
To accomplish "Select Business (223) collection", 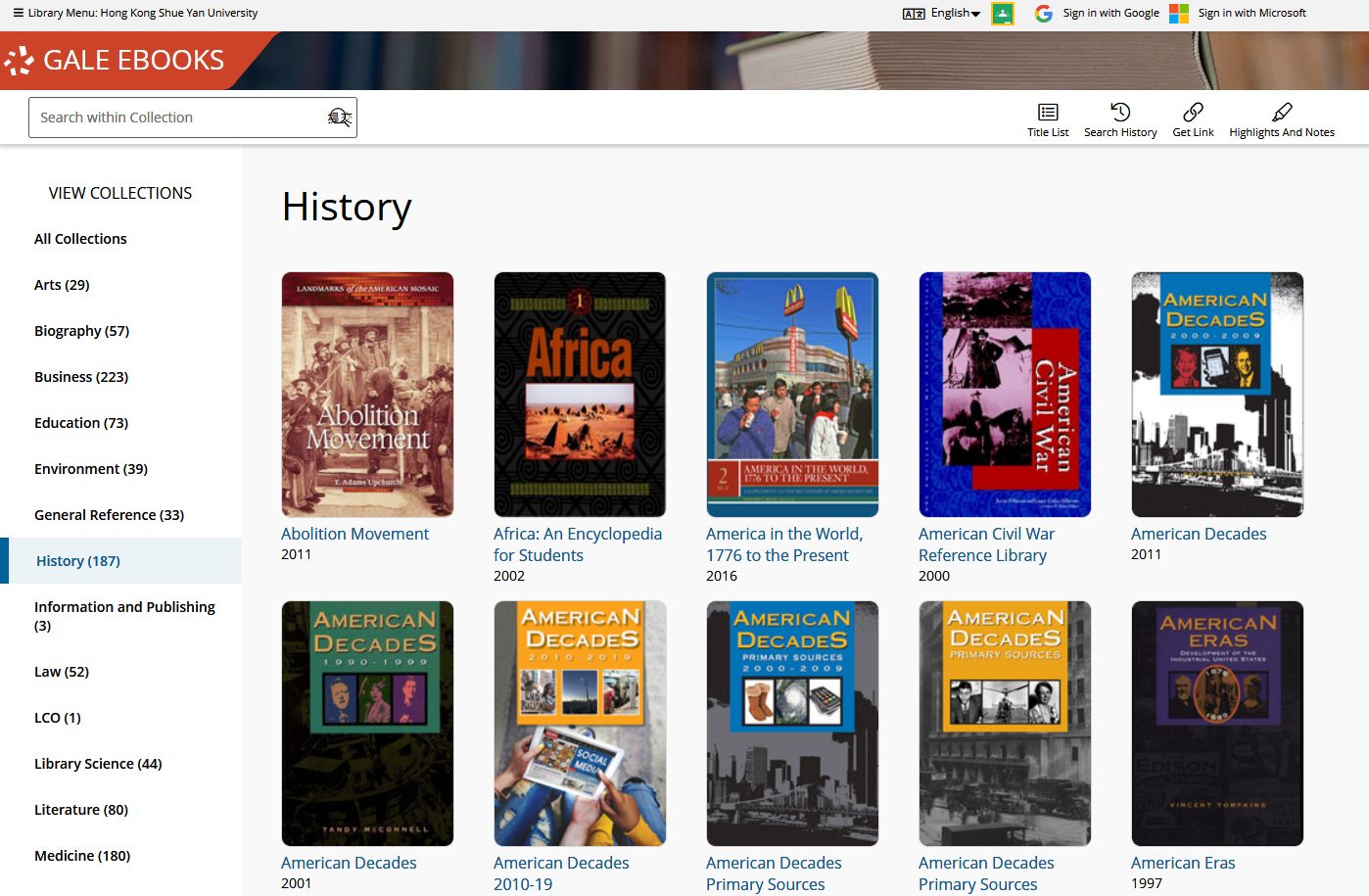I will pos(81,377).
